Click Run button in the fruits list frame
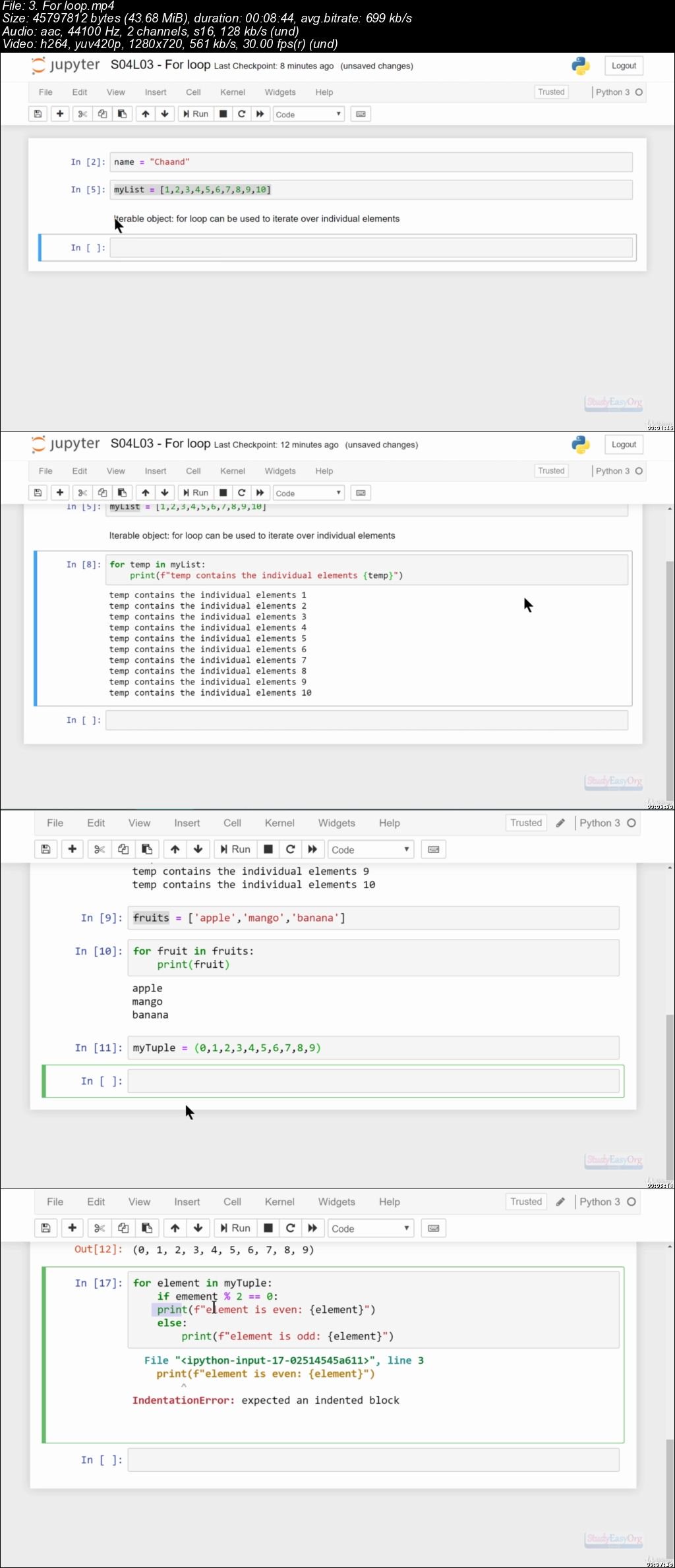This screenshot has height=1568, width=675. pyautogui.click(x=235, y=849)
